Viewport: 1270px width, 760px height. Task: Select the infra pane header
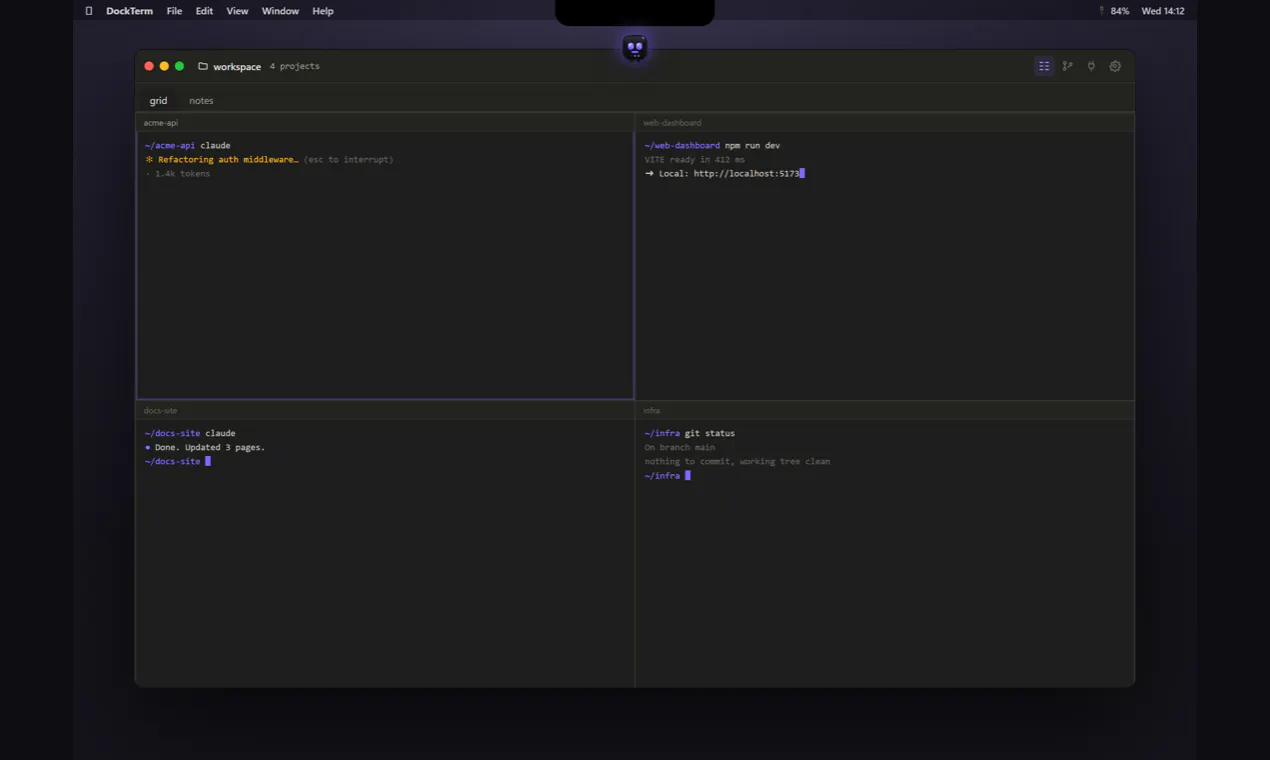click(885, 411)
